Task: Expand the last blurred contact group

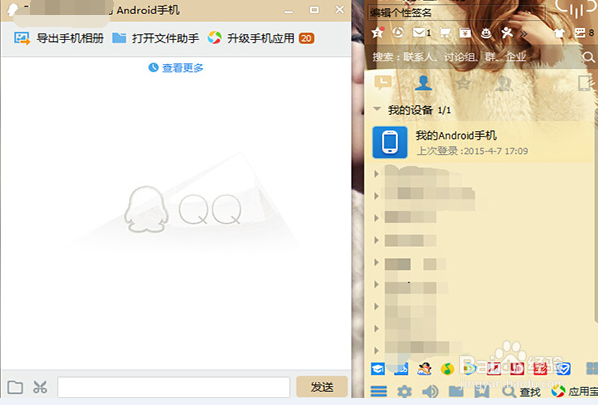Action: (x=376, y=351)
